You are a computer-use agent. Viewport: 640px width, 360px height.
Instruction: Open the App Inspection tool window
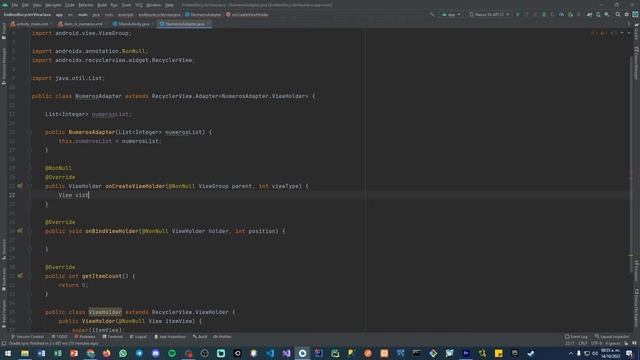click(x=170, y=337)
